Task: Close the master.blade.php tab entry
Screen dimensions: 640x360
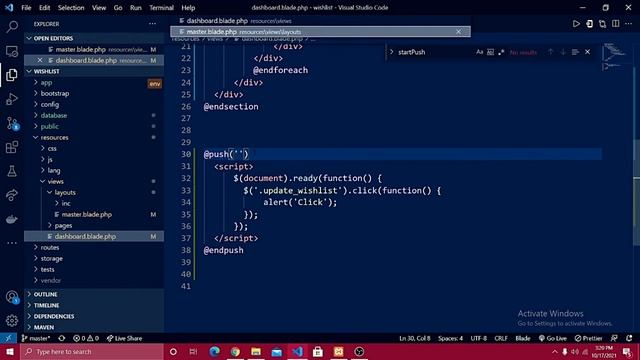Action: pyautogui.click(x=458, y=31)
